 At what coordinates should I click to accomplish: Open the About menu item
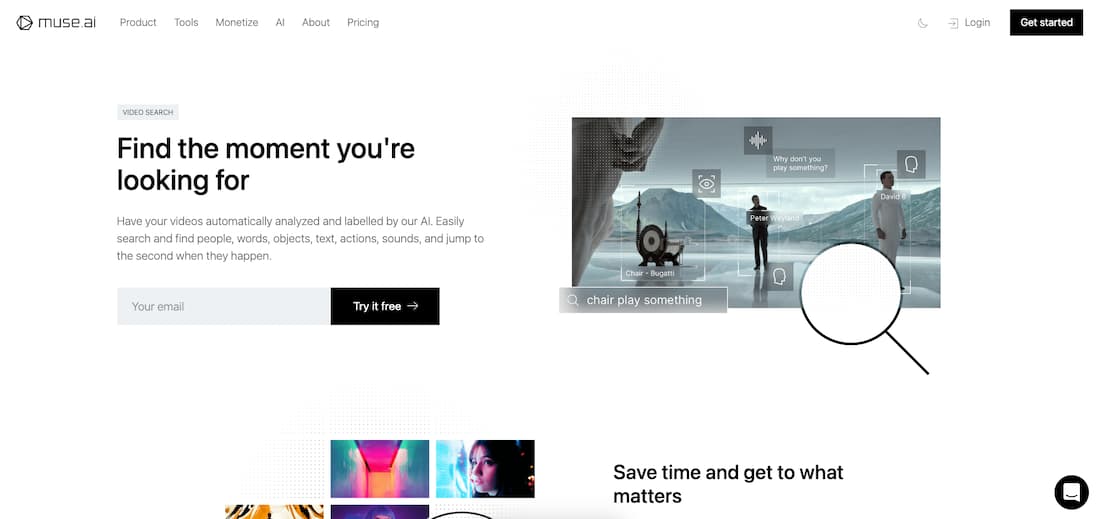click(316, 22)
